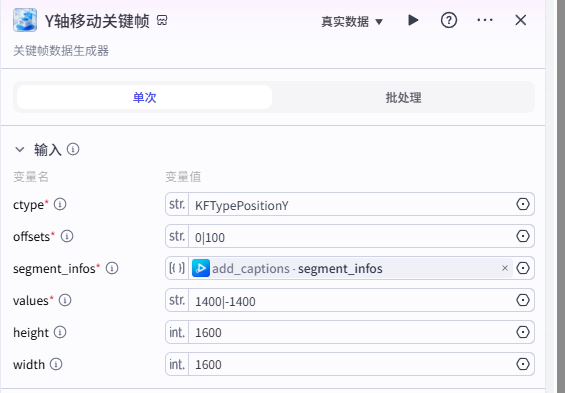Viewport: 565px width, 393px height.
Task: Click the str. type label of values
Action: pyautogui.click(x=177, y=300)
